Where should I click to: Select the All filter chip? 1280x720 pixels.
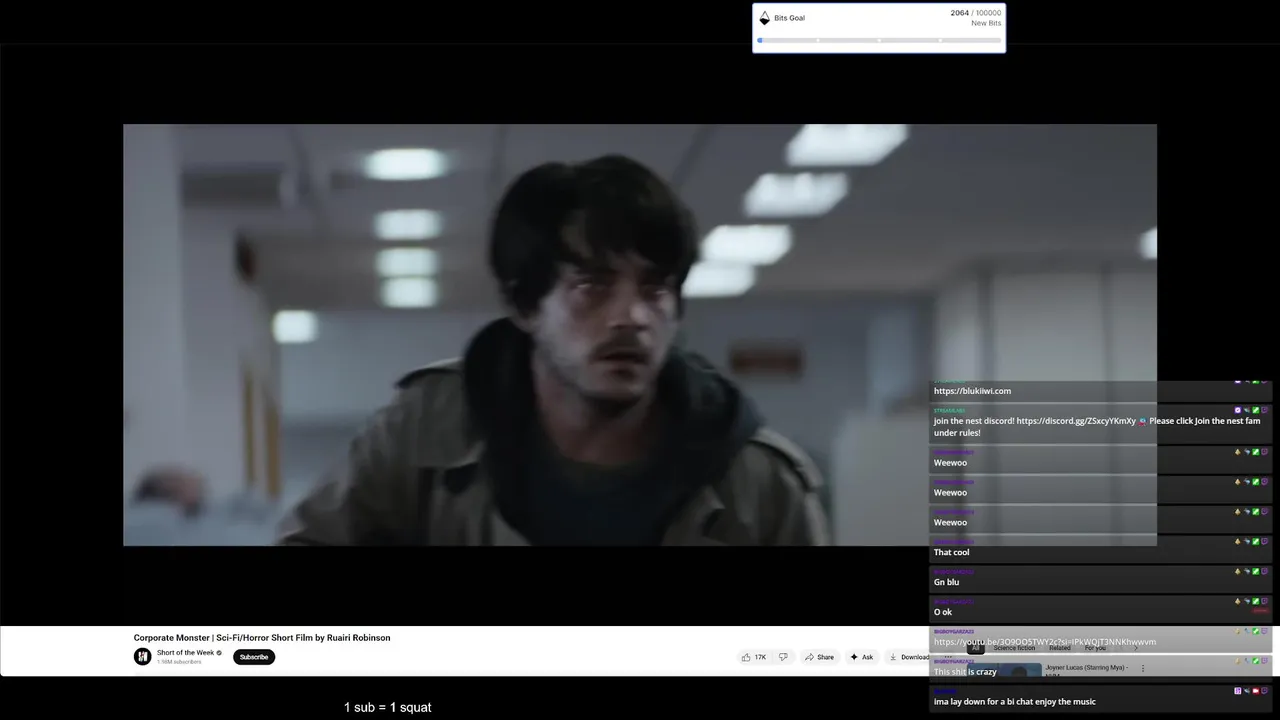975,648
